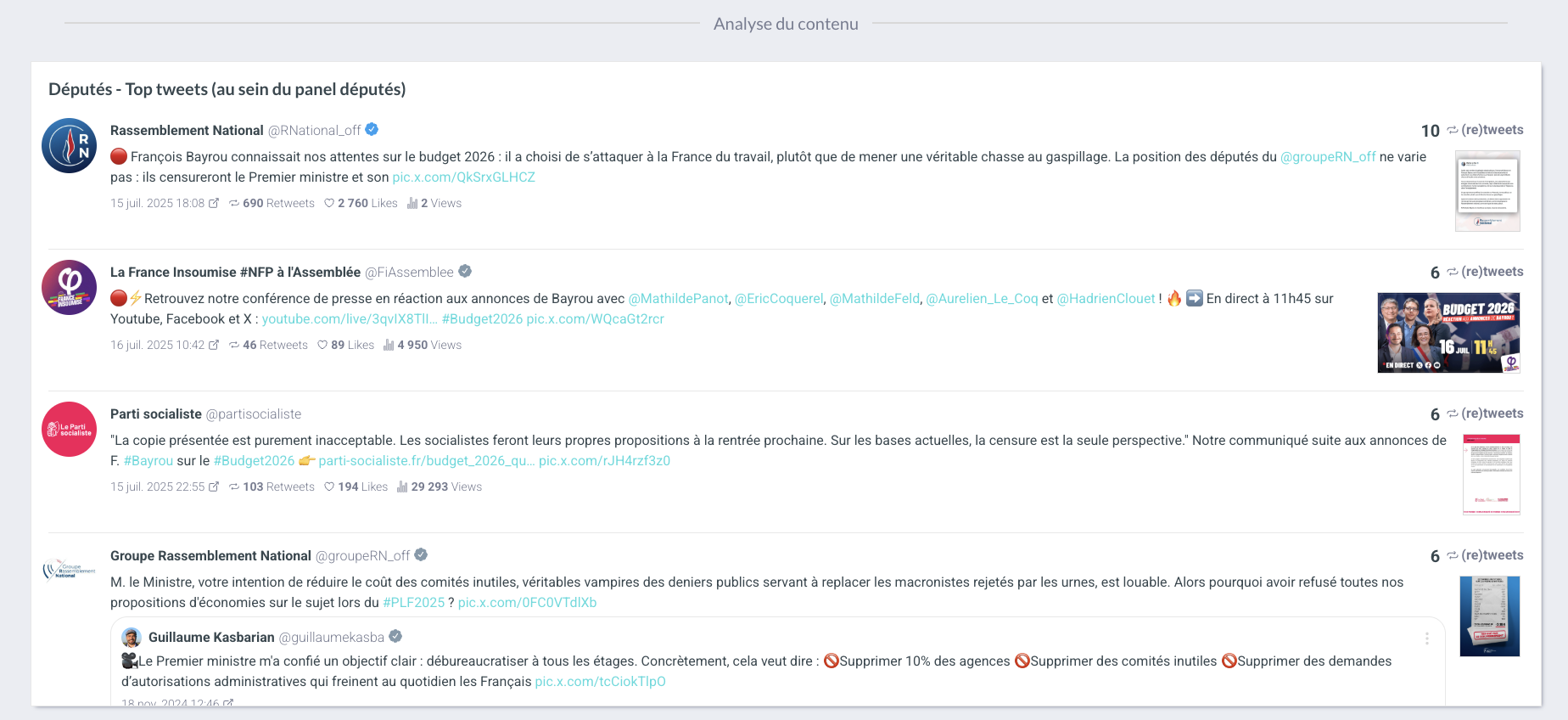Click verified badge next to @RNational_off
This screenshot has width=1568, height=720.
coord(372,130)
